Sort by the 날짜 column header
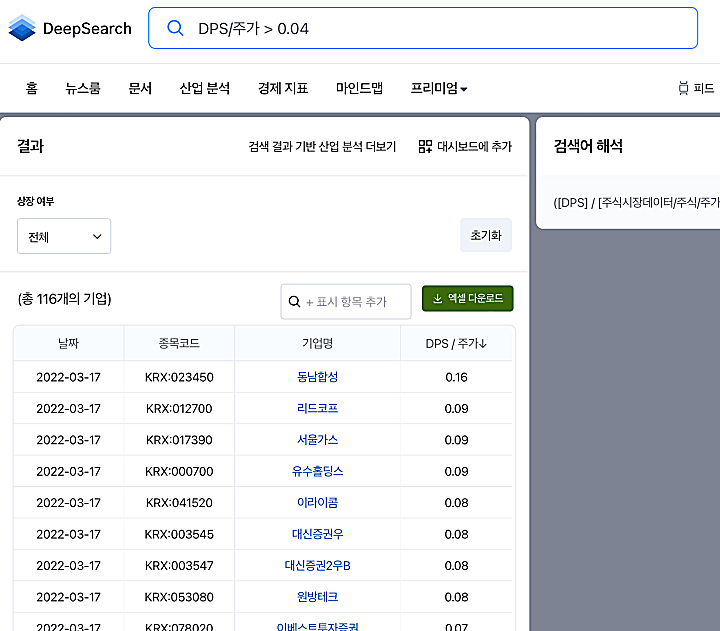 click(68, 343)
